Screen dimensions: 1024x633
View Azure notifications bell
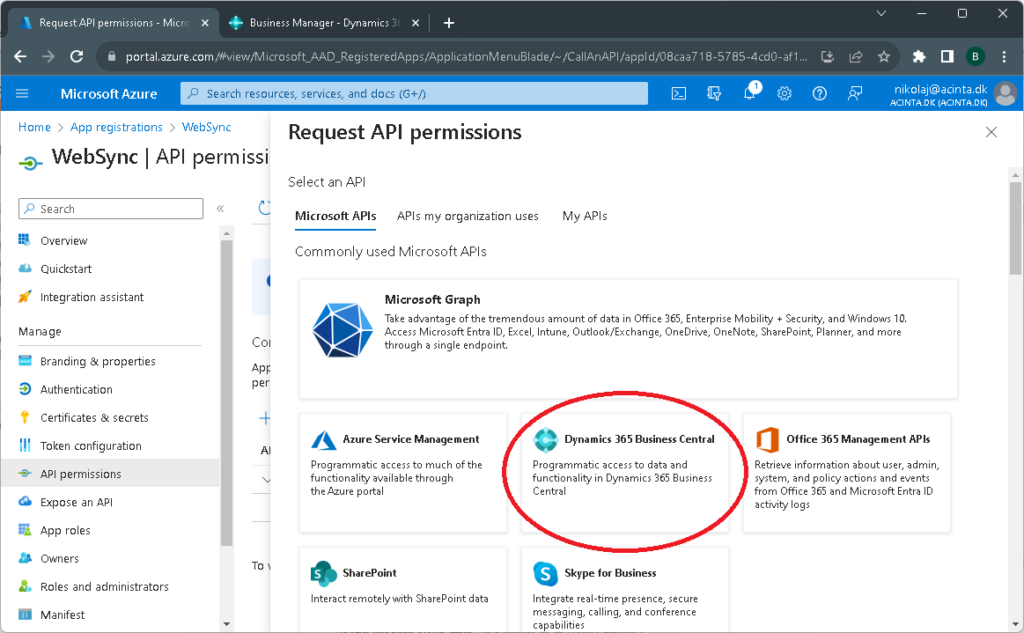[749, 93]
